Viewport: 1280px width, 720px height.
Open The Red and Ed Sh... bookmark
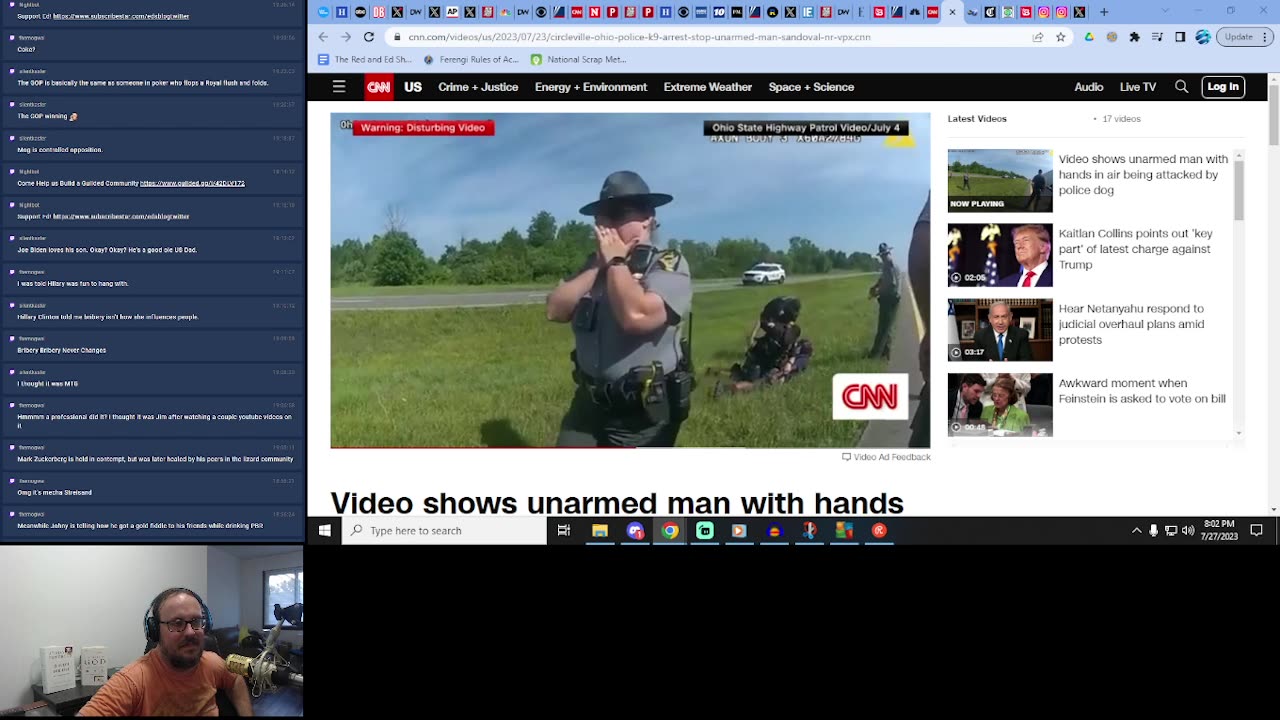pos(365,60)
